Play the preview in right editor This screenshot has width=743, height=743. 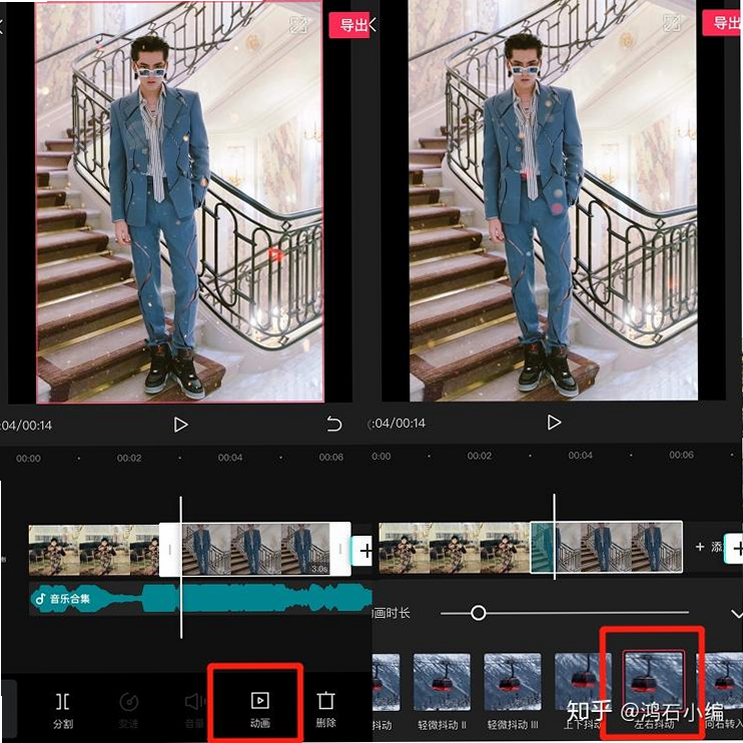tap(553, 422)
